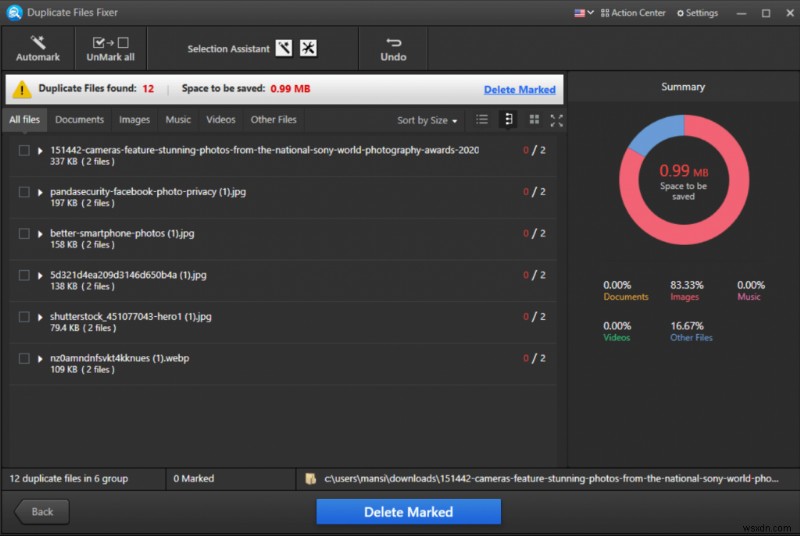
Task: Click '12 duplicate files in 6 group' status
Action: (69, 478)
